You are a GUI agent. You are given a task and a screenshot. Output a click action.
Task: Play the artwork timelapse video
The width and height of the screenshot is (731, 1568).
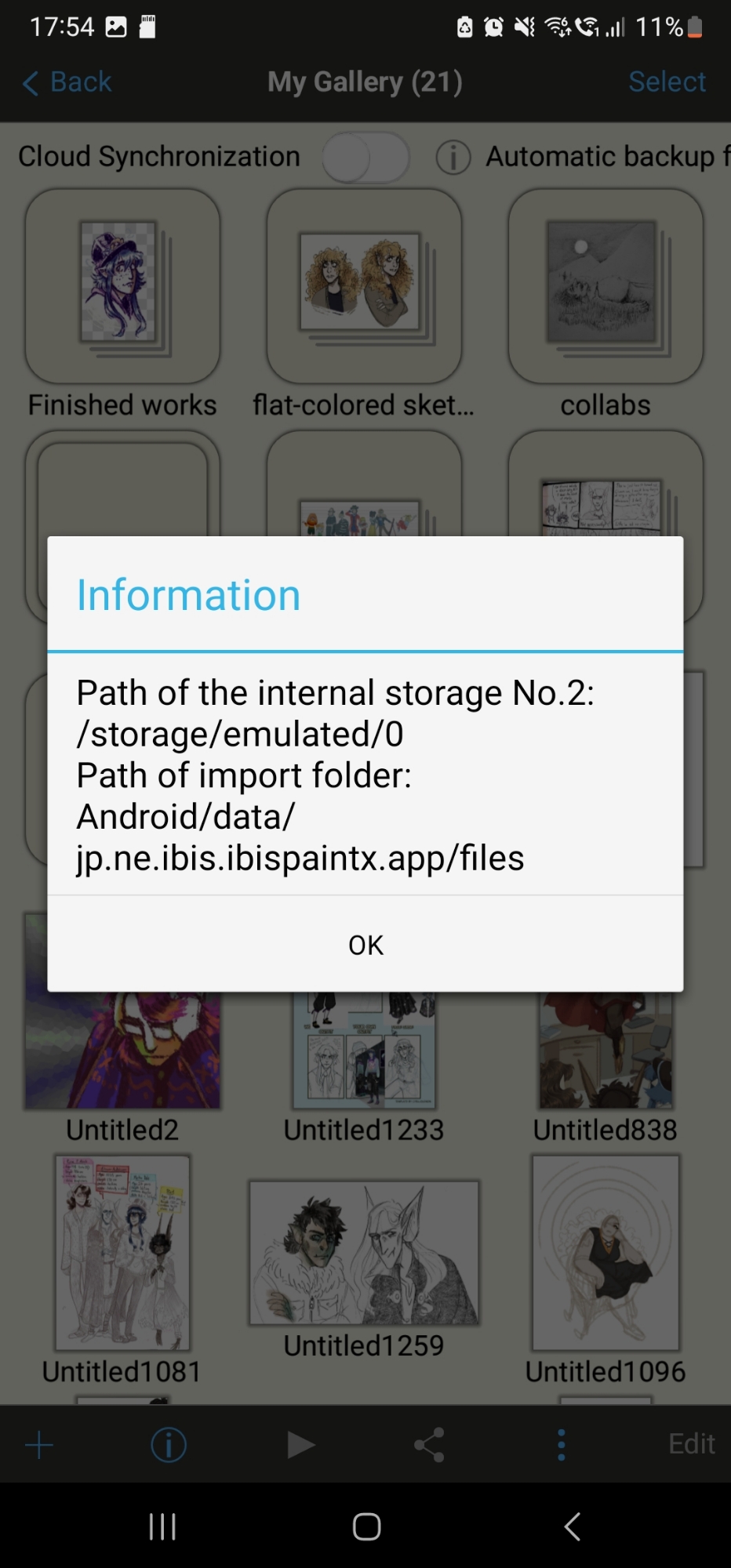pos(300,1444)
